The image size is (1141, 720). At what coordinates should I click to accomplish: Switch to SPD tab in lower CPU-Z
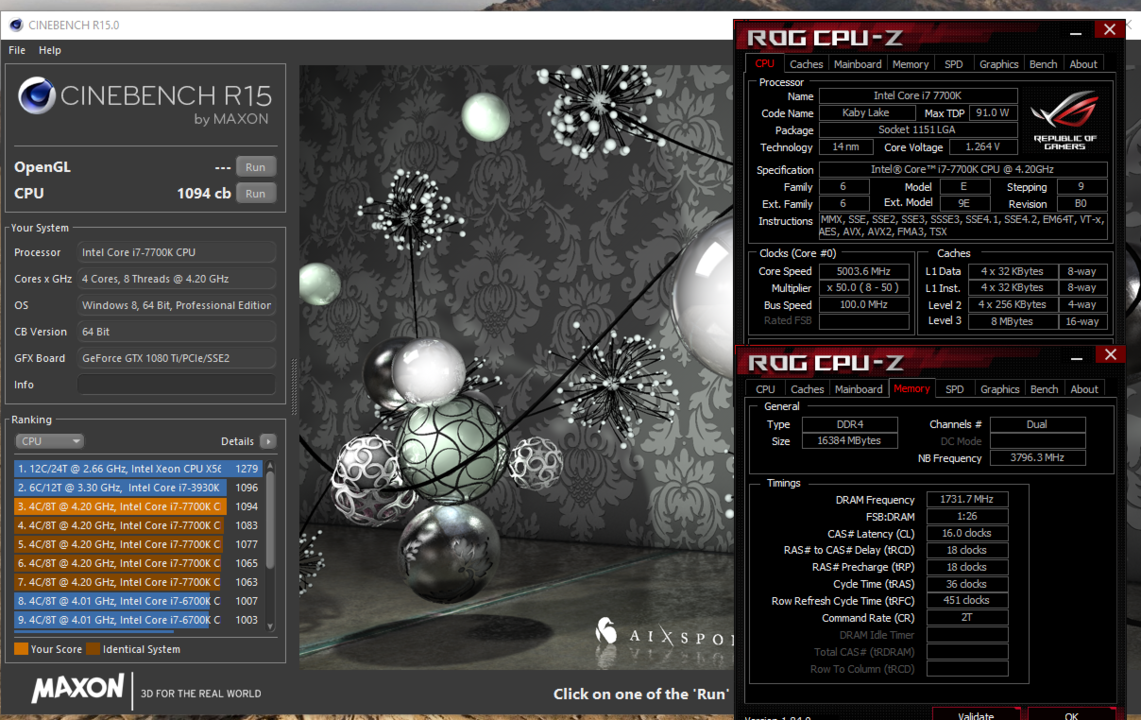click(955, 389)
